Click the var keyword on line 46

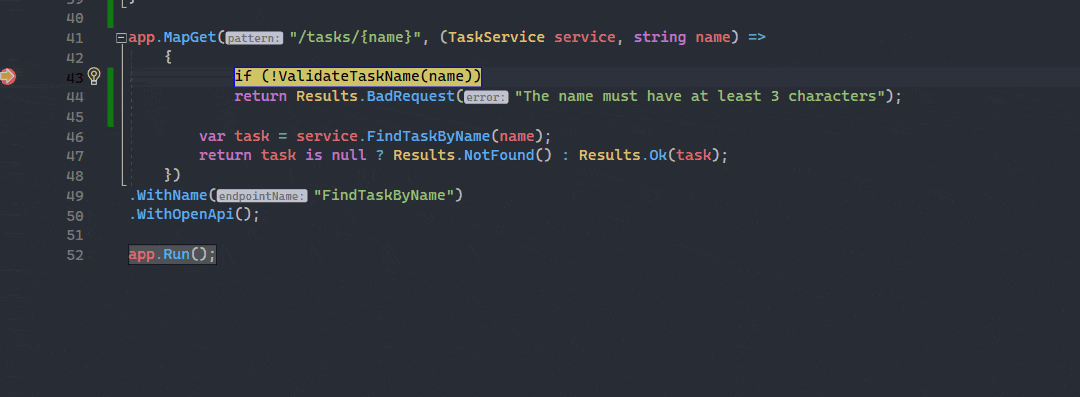pos(212,136)
